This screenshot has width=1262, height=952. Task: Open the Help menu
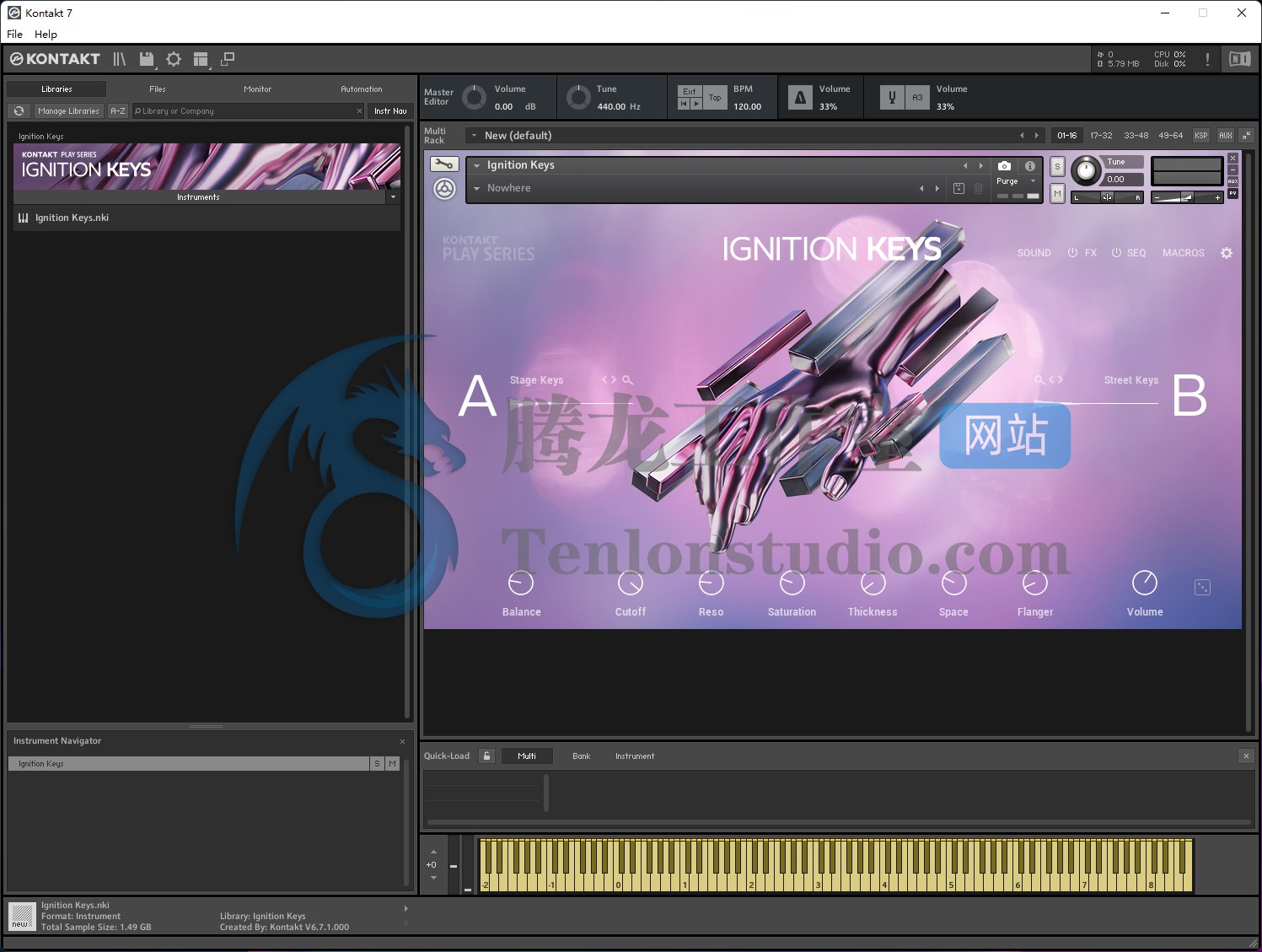[x=46, y=34]
